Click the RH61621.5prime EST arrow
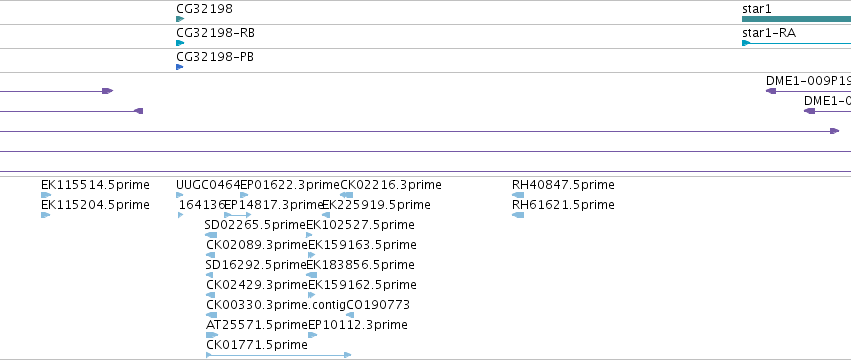851x360 pixels. (x=518, y=215)
